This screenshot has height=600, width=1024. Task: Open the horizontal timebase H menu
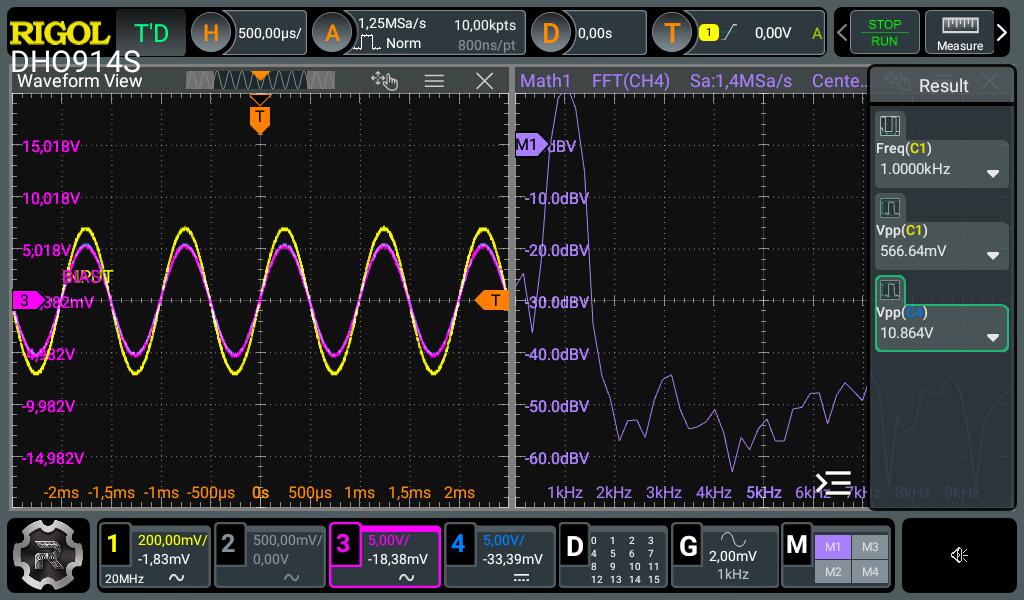tap(210, 32)
